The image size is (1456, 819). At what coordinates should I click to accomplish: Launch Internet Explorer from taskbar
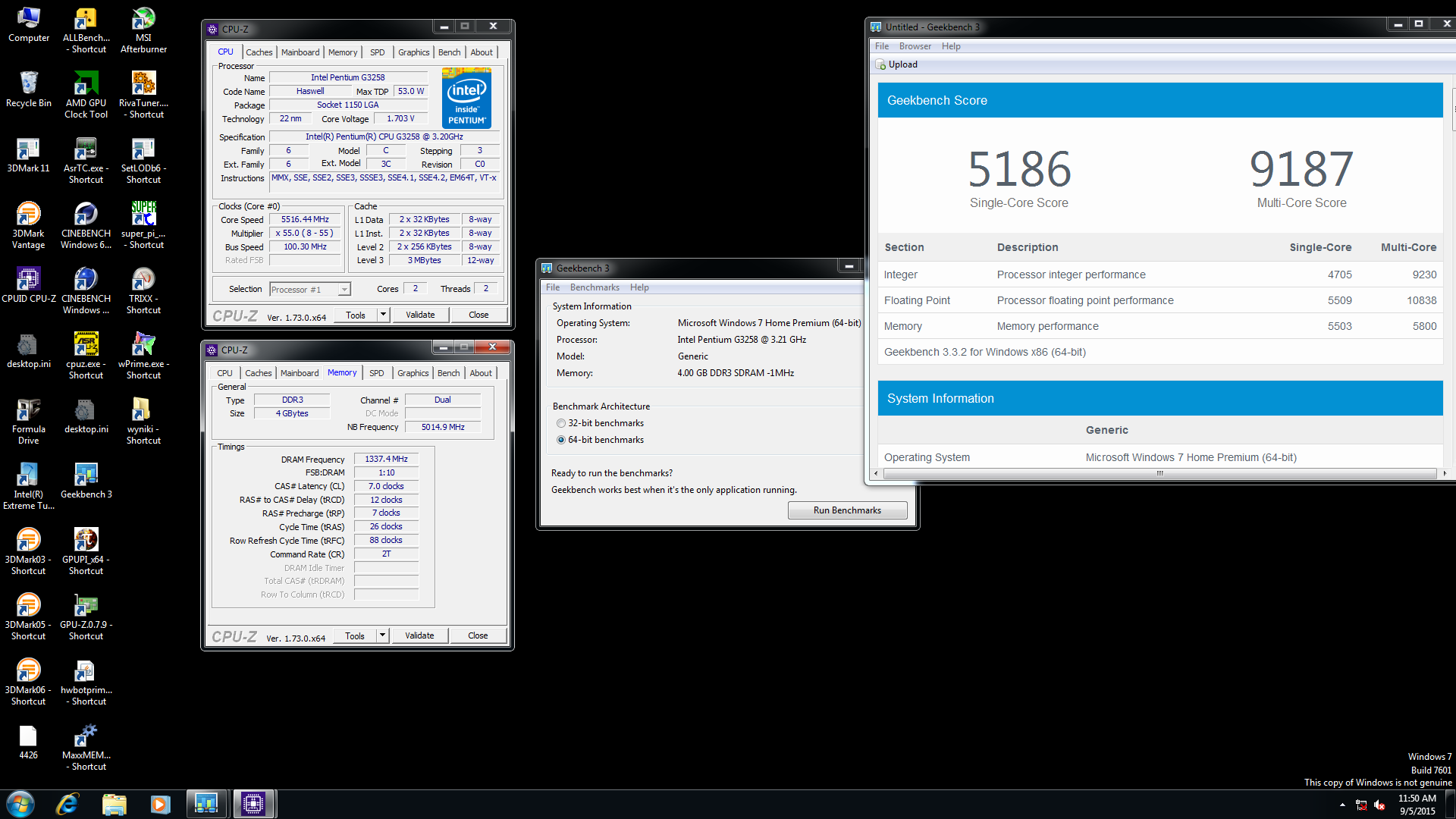(67, 804)
